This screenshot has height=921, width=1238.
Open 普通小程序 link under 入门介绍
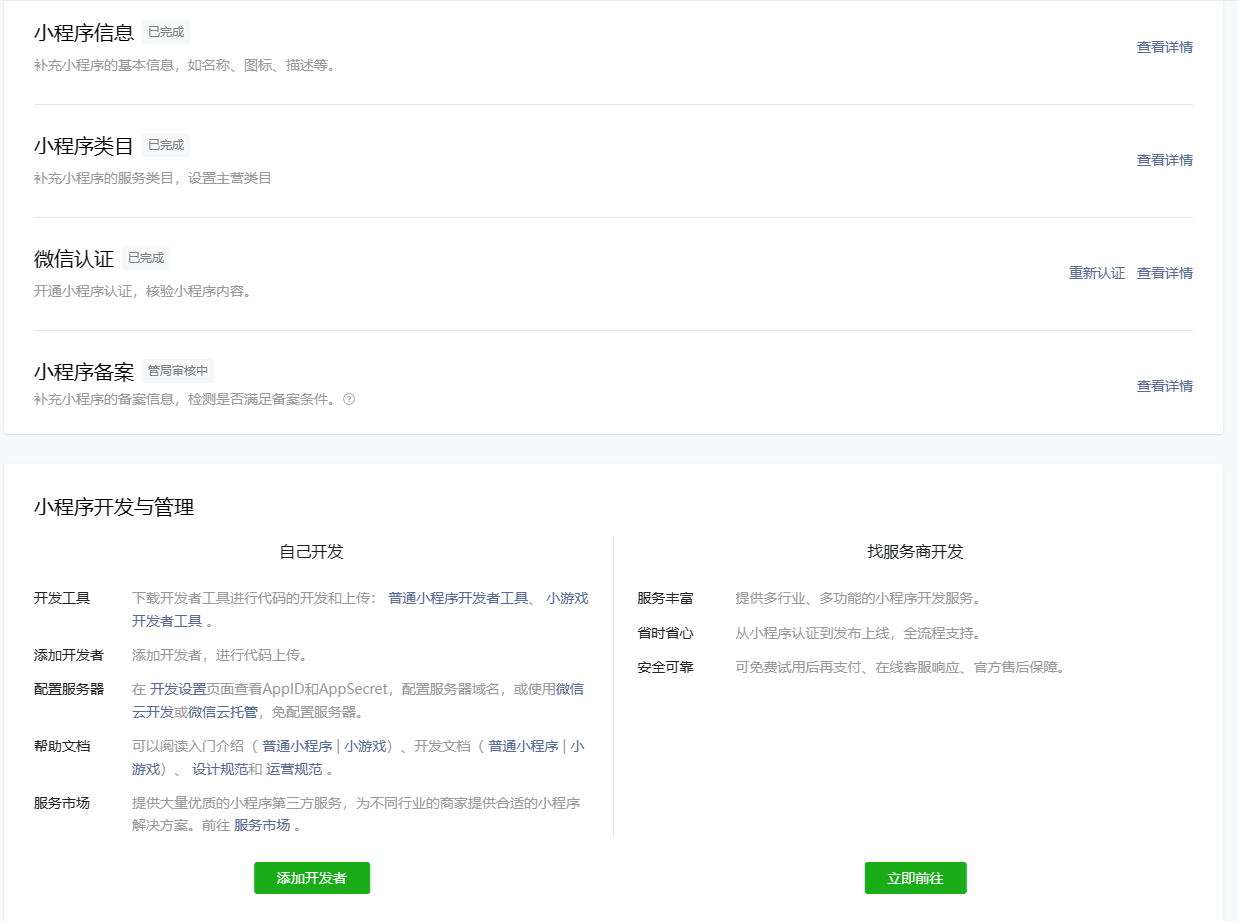point(297,746)
